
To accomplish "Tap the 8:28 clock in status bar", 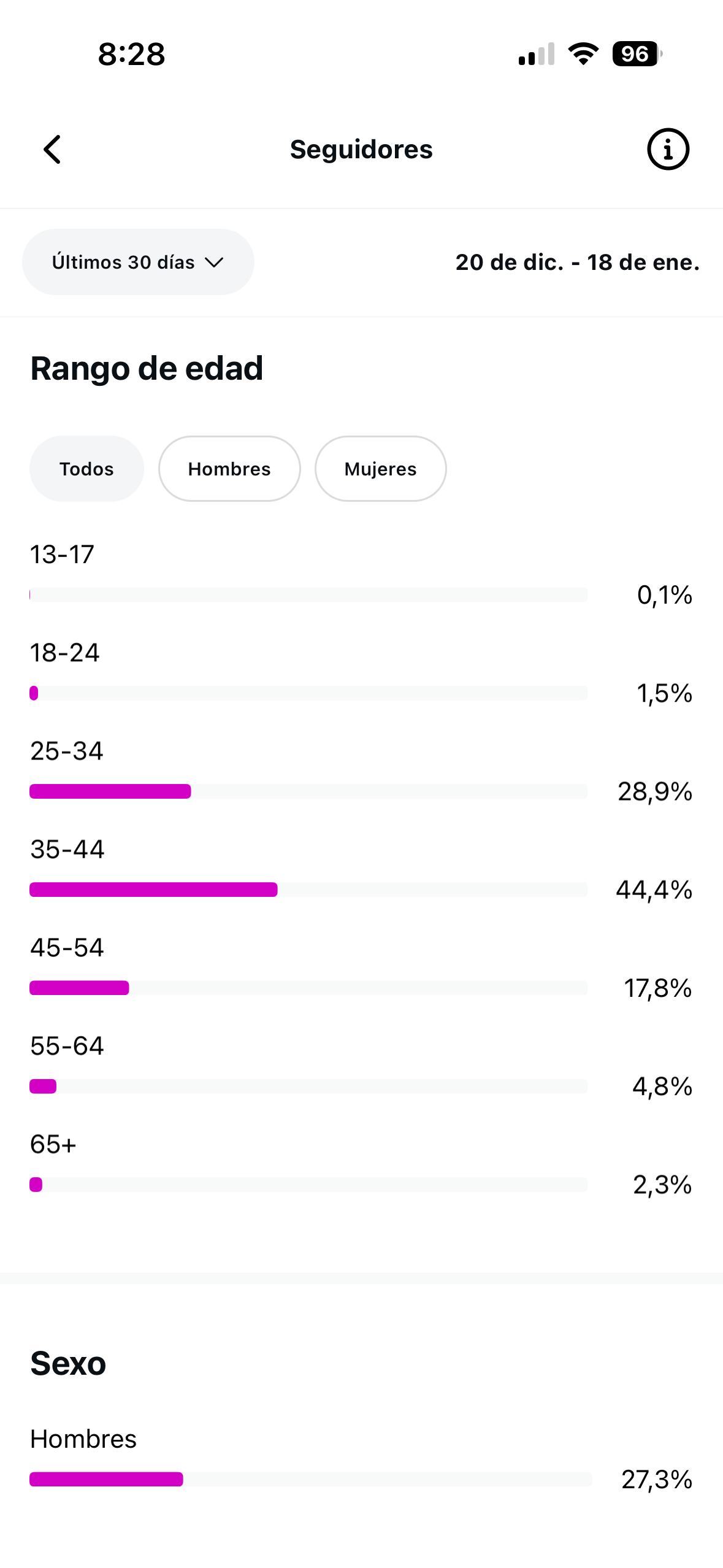I will click(x=131, y=54).
